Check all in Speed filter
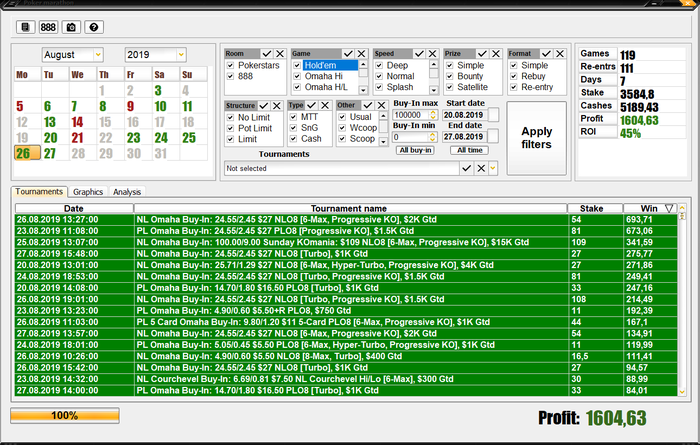 [419, 54]
